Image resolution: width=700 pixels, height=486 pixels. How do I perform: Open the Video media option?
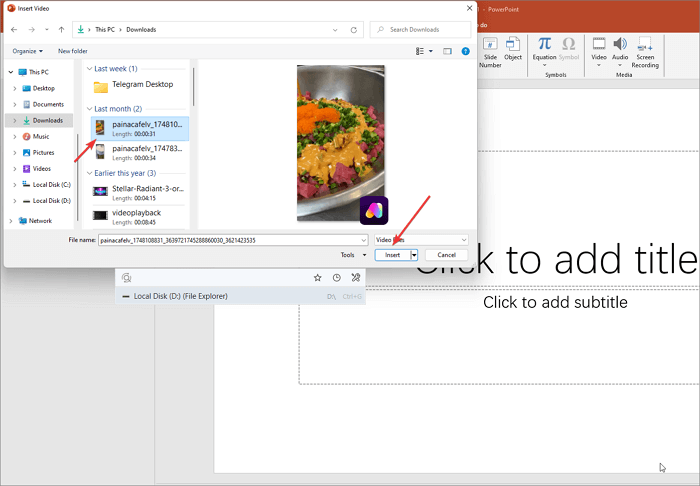[599, 48]
